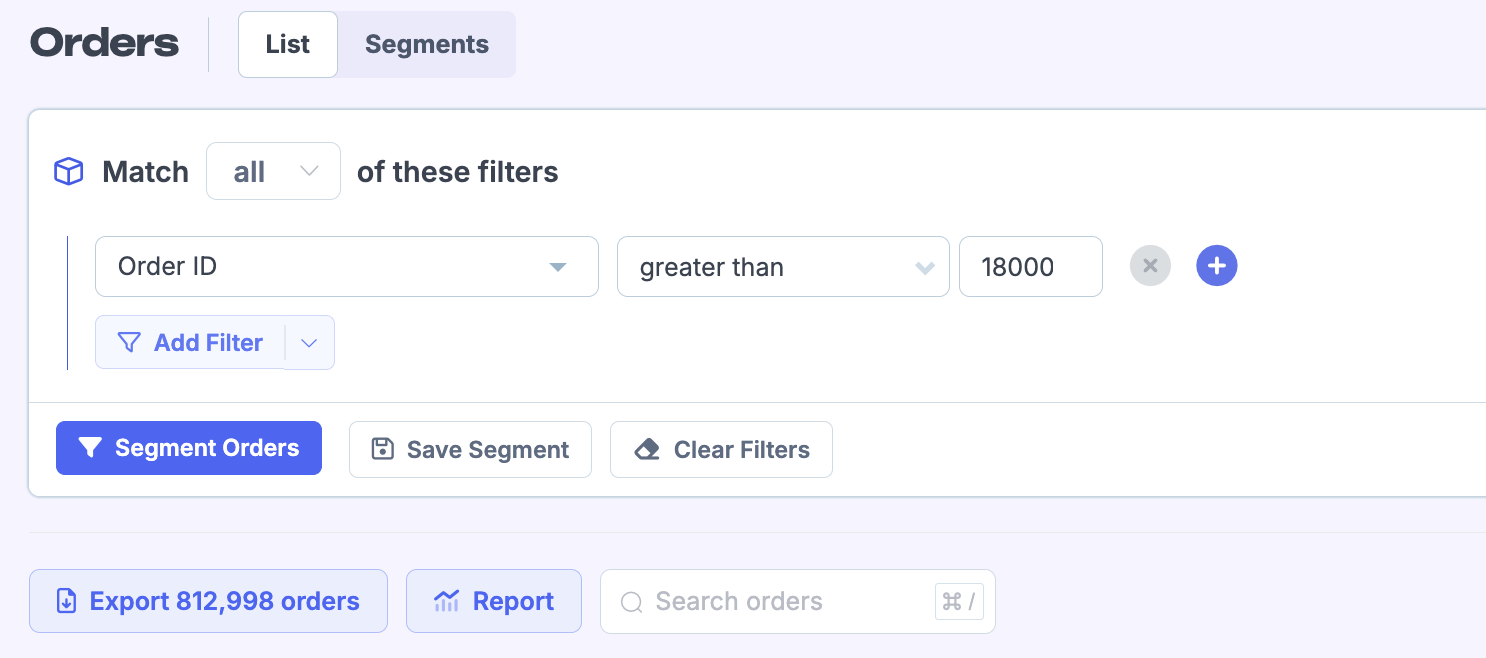Click the chart icon on Report button
Image resolution: width=1486 pixels, height=658 pixels.
click(446, 601)
